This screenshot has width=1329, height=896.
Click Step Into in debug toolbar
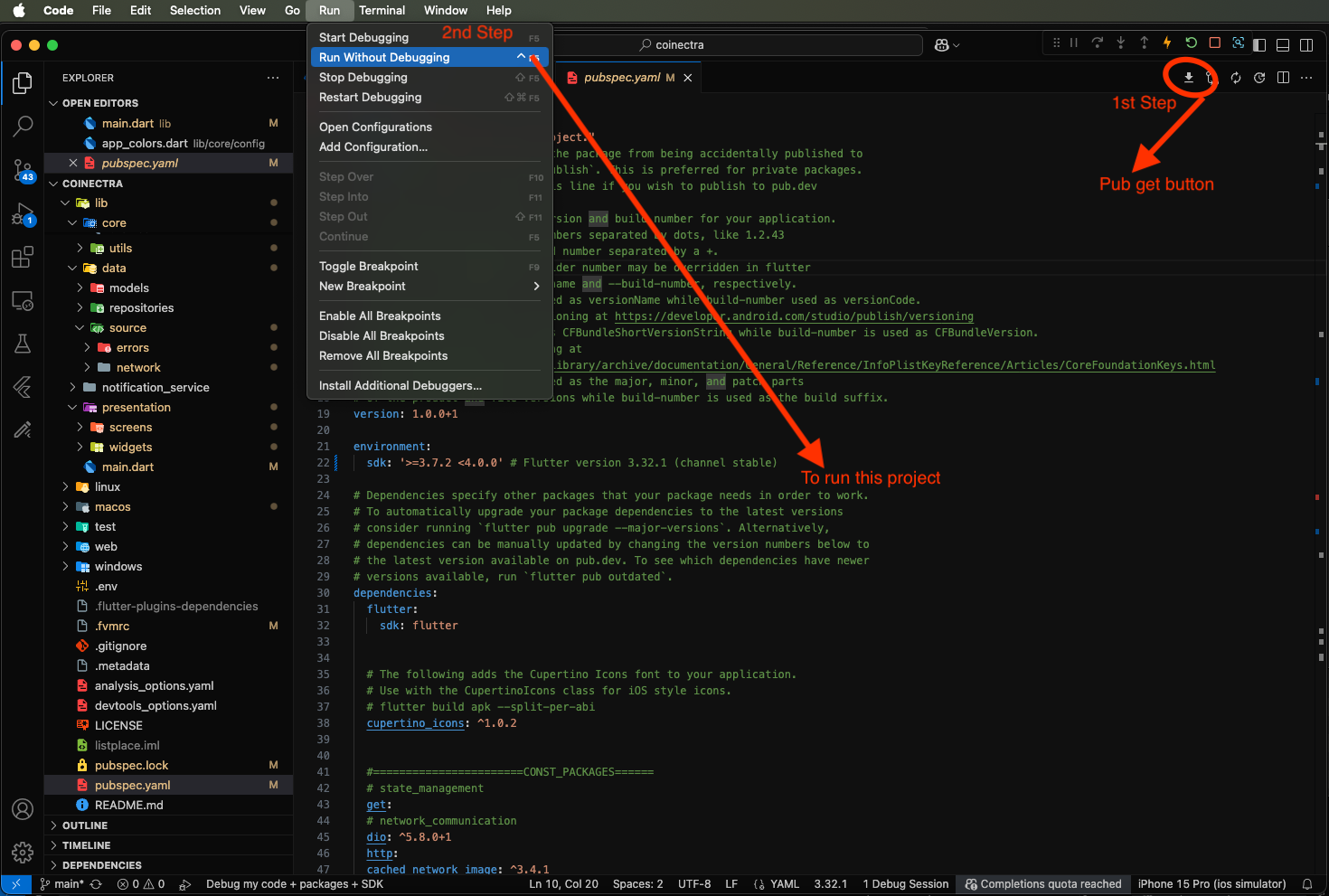[1121, 42]
